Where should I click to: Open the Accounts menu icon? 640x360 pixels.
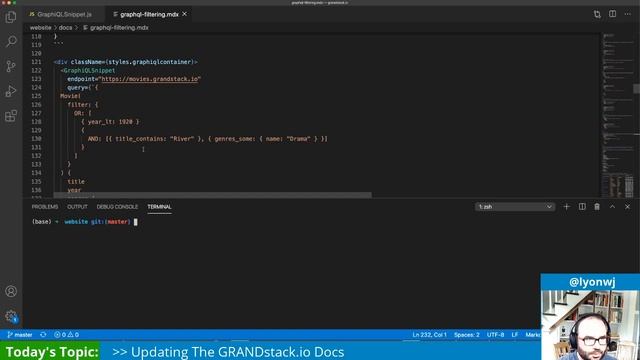coord(11,291)
